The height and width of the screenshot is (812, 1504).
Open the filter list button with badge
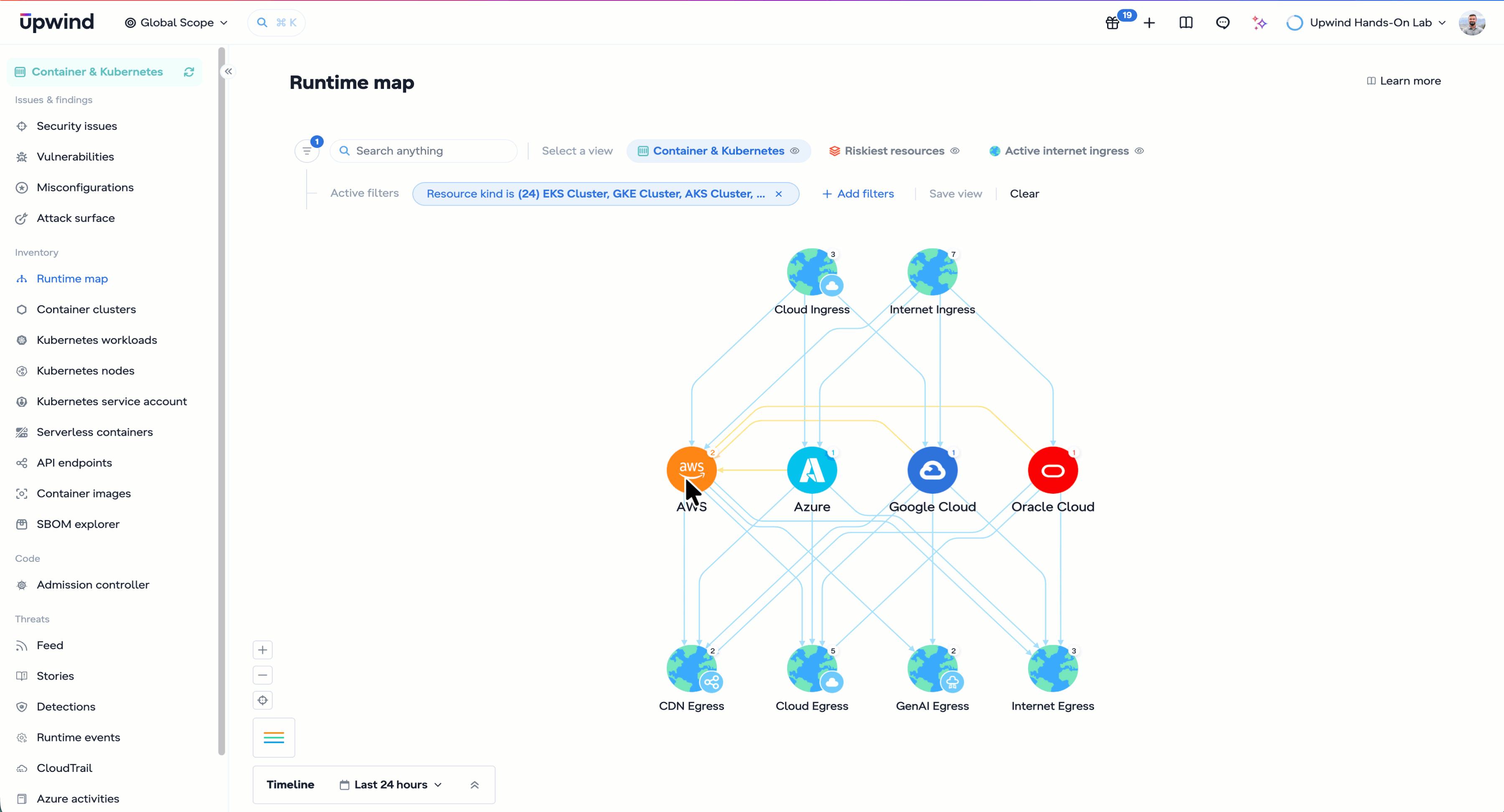click(307, 151)
